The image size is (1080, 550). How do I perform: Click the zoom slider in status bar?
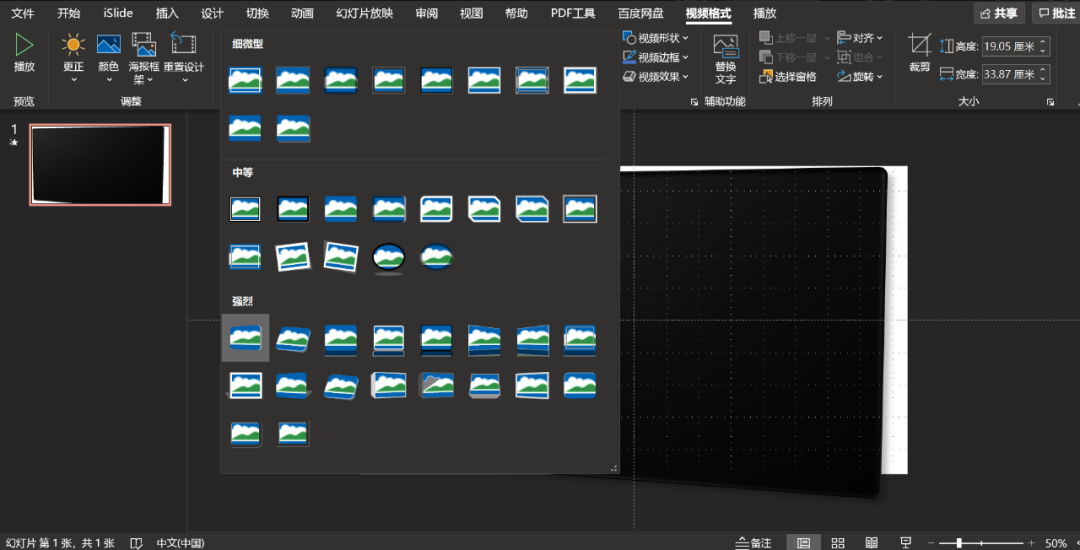click(x=960, y=543)
